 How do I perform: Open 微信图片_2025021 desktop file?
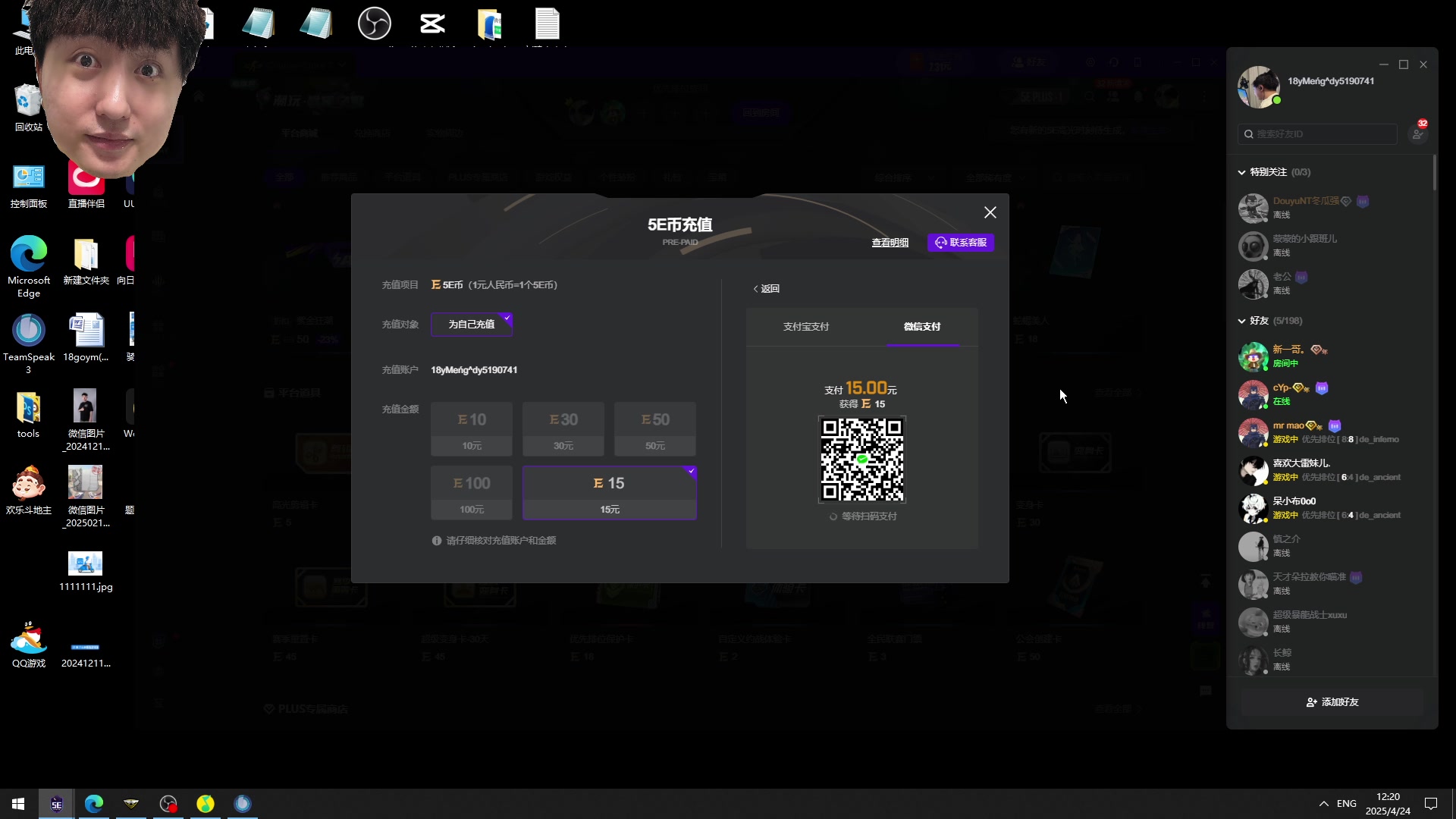(86, 497)
